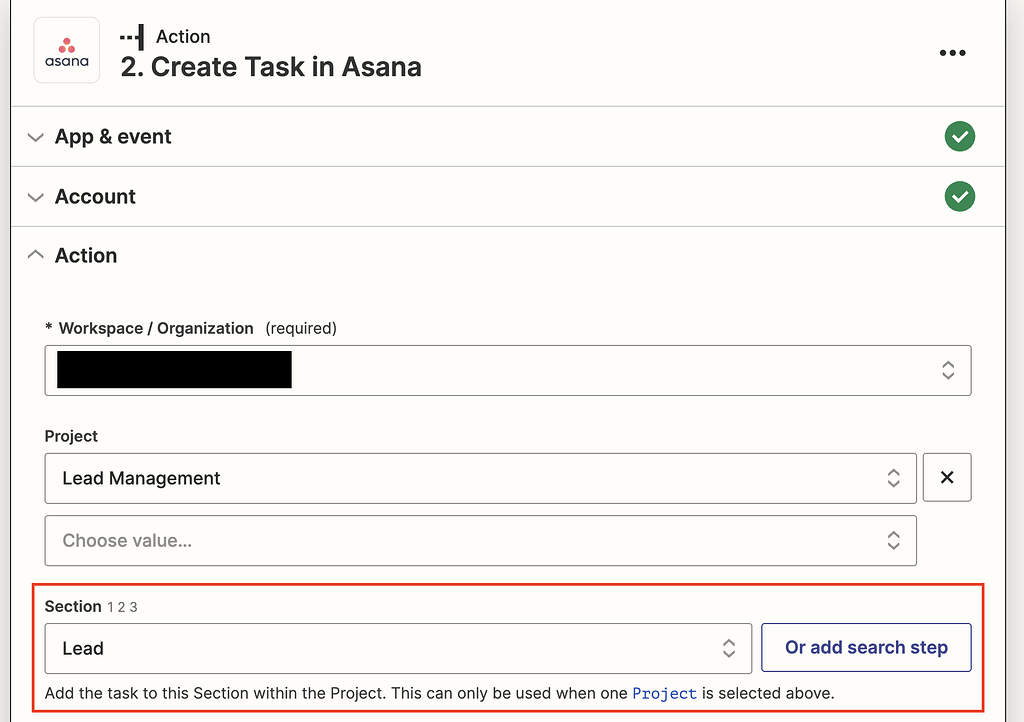Click the Asana app logo

[66, 51]
